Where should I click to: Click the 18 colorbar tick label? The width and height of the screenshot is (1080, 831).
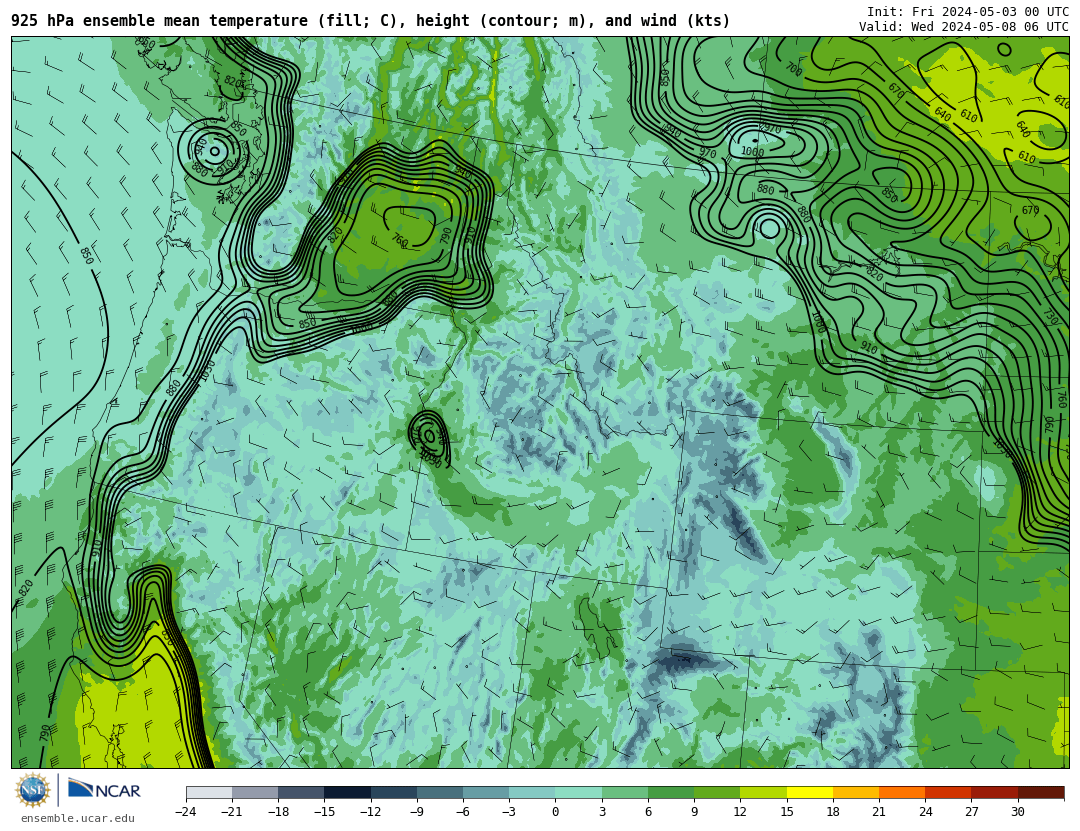coord(833,812)
